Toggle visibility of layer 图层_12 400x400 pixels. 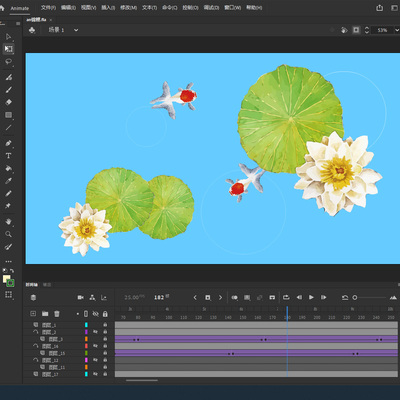(x=95, y=360)
